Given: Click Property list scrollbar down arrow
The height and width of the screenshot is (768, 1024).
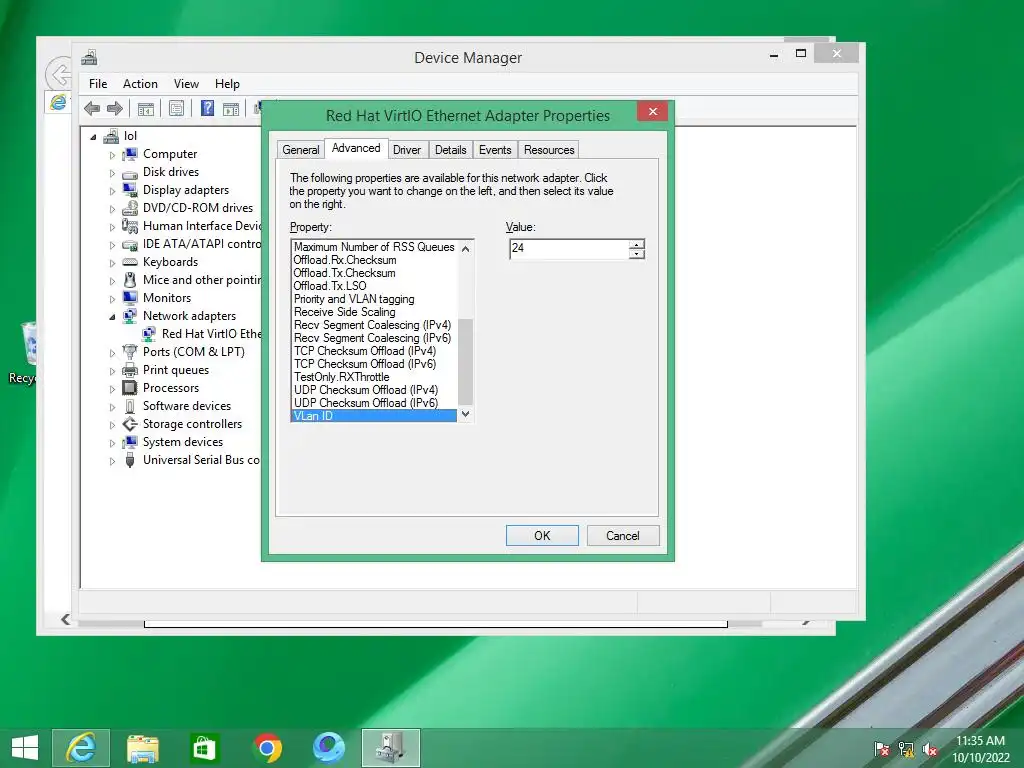Looking at the screenshot, I should [x=466, y=414].
